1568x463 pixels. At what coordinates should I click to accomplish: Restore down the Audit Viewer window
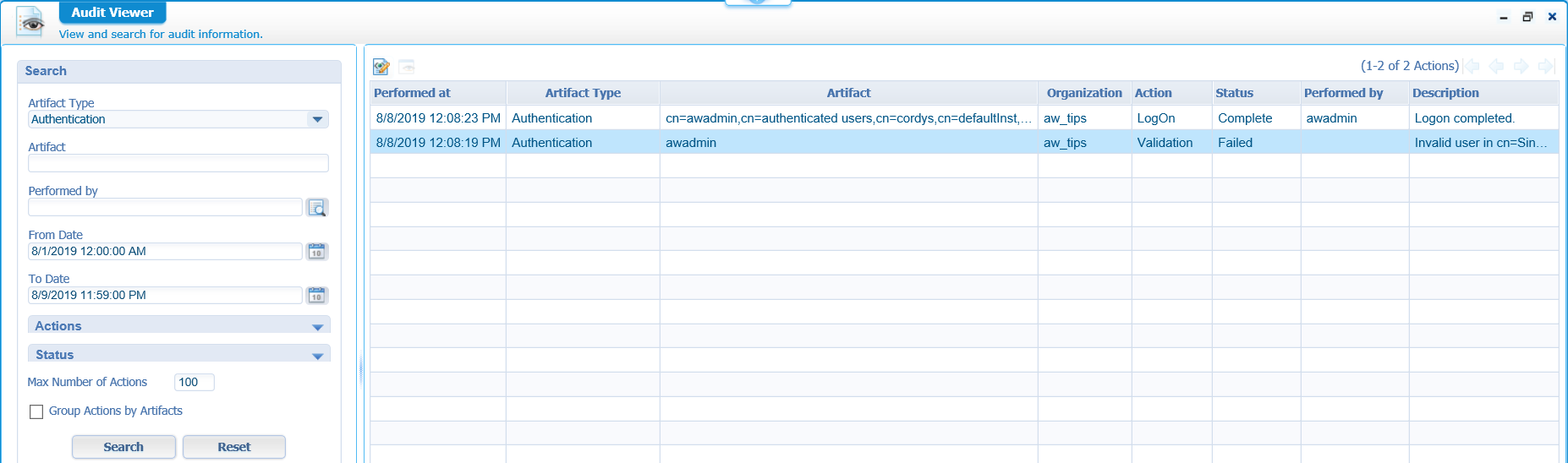click(1527, 17)
